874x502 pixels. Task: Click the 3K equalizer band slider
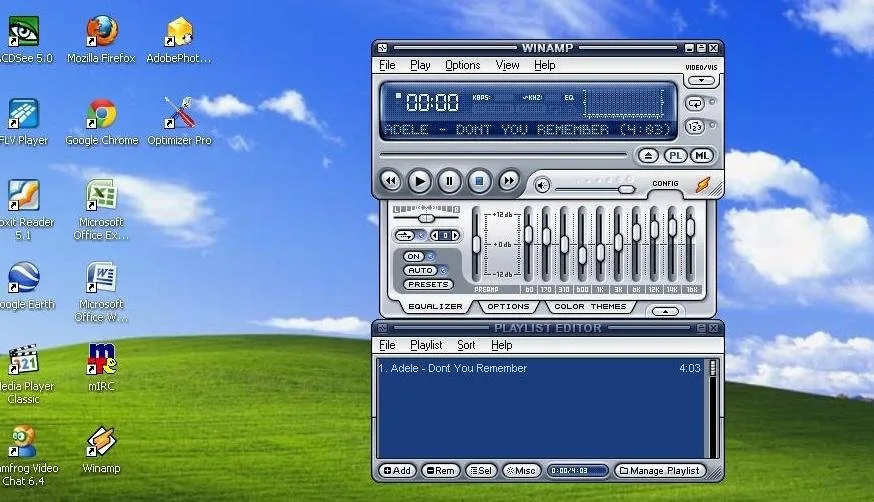click(x=618, y=242)
